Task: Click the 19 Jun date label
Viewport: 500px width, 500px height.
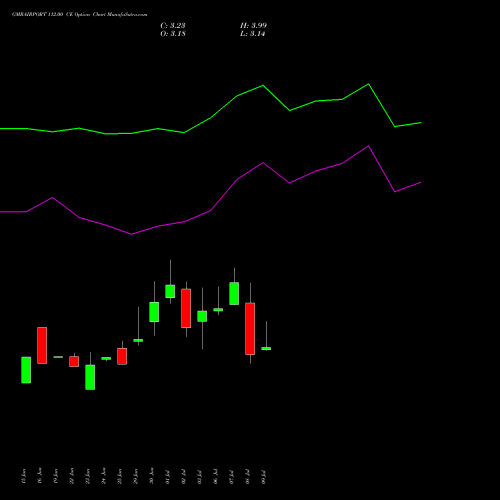Action: (x=55, y=476)
